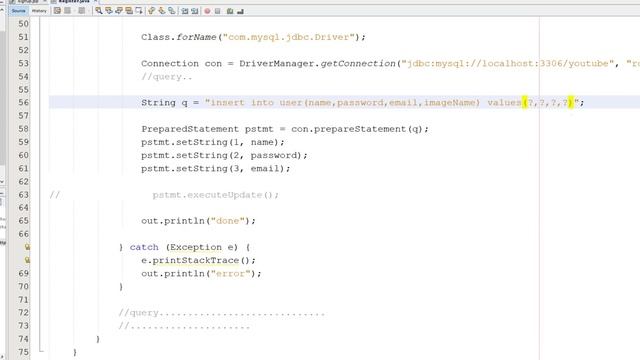Click the "com.mysql.jdbc.Driver" string
Viewport: 640px width, 360px height.
pos(289,37)
